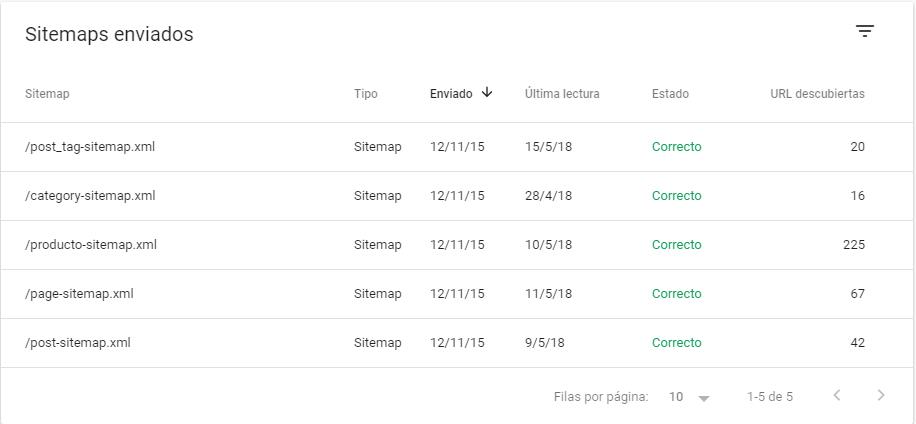Open the /page-sitemap.xml row
This screenshot has height=424, width=916.
pyautogui.click(x=79, y=294)
